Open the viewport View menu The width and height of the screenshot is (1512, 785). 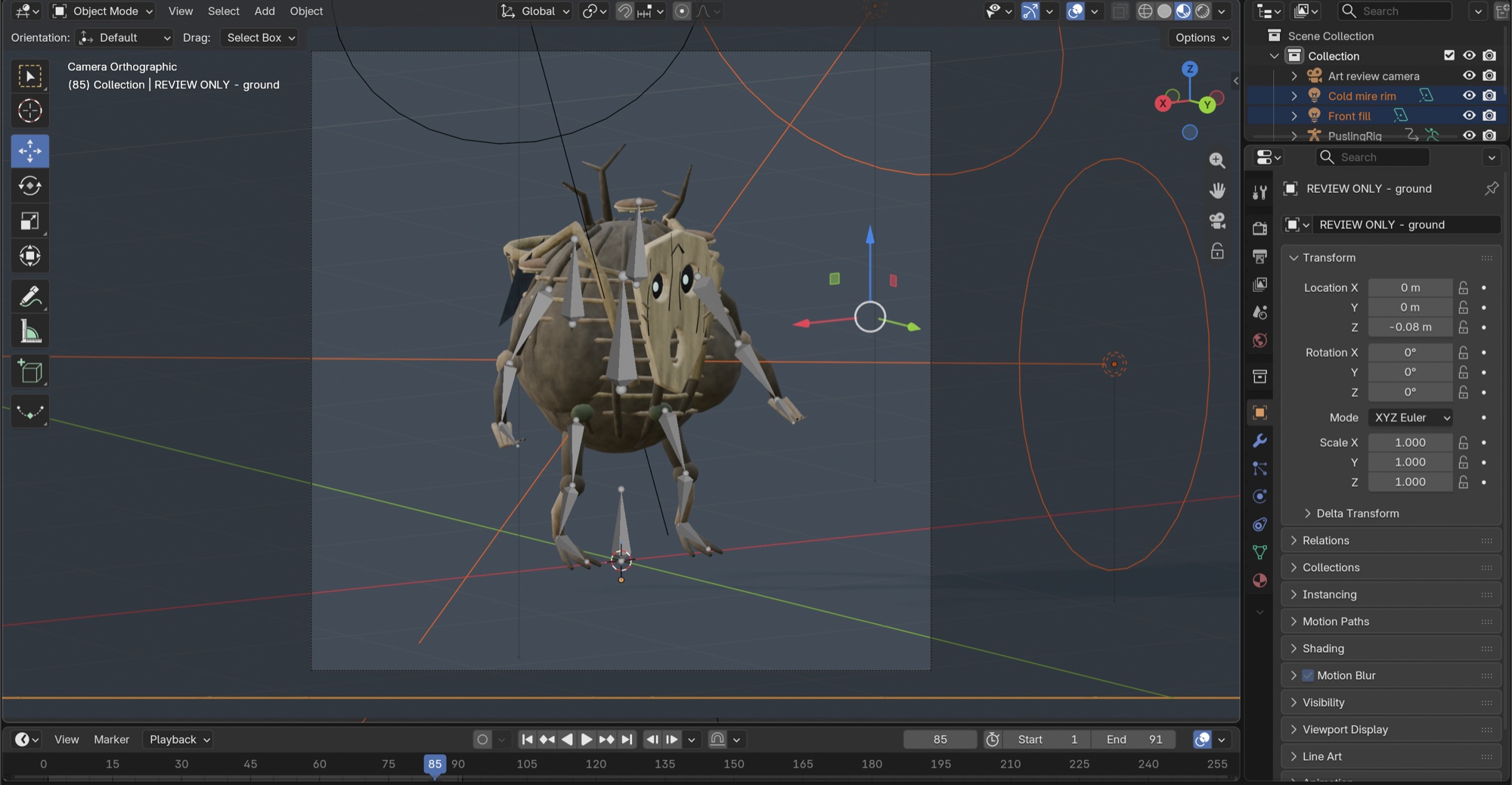pos(181,11)
